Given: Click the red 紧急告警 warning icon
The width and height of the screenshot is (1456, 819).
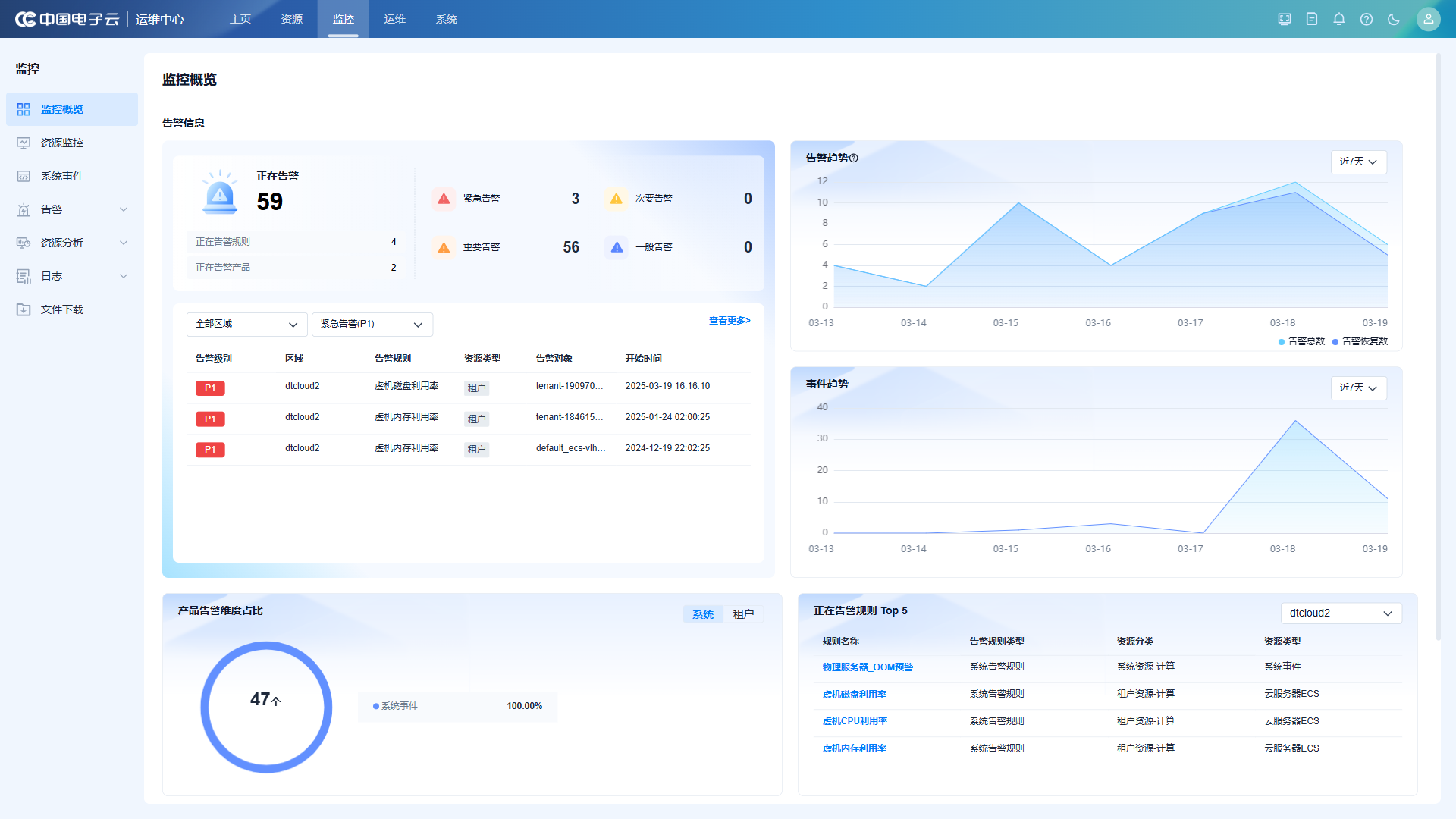Looking at the screenshot, I should (444, 199).
